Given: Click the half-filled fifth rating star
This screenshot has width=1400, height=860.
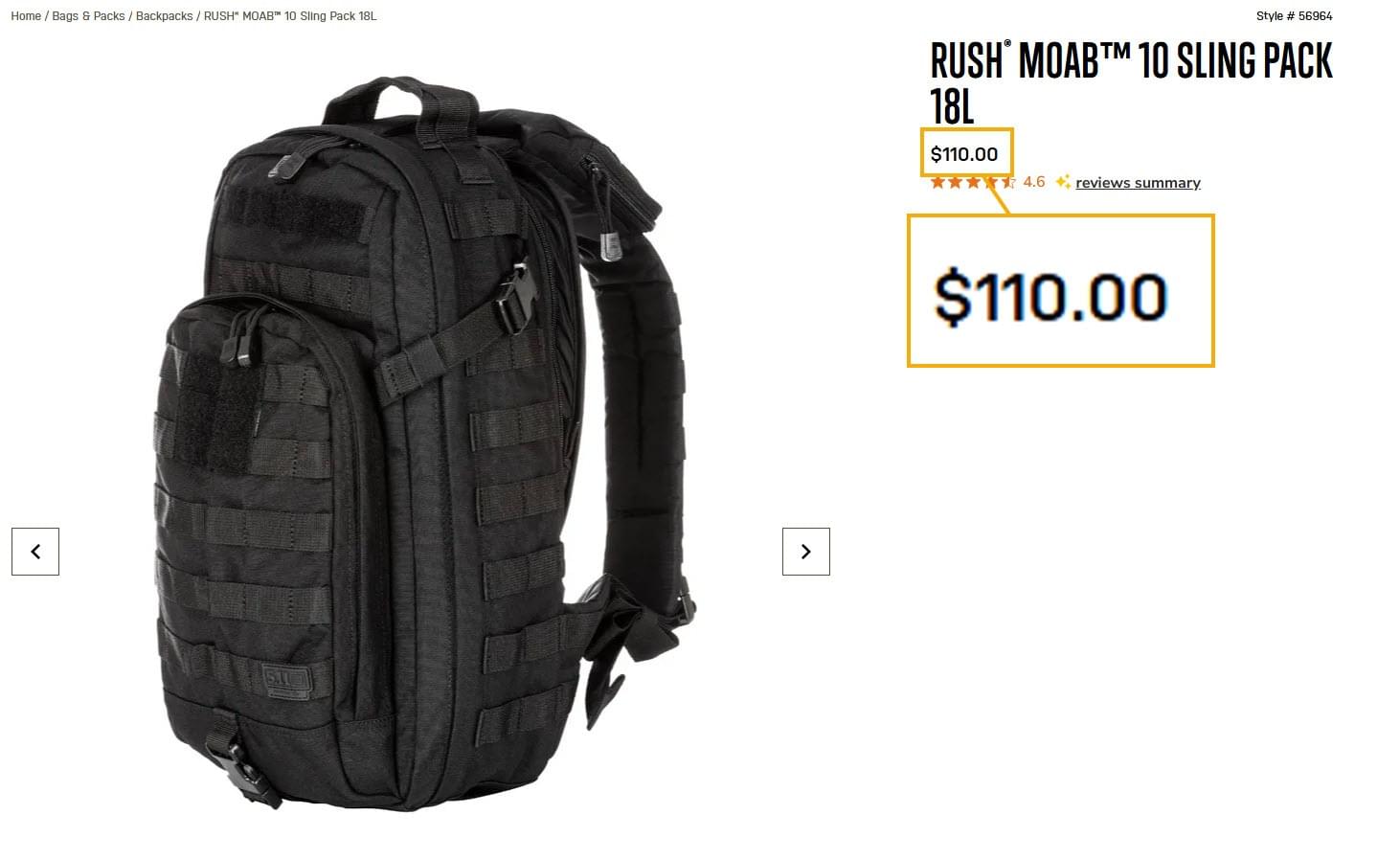Looking at the screenshot, I should click(x=1007, y=182).
